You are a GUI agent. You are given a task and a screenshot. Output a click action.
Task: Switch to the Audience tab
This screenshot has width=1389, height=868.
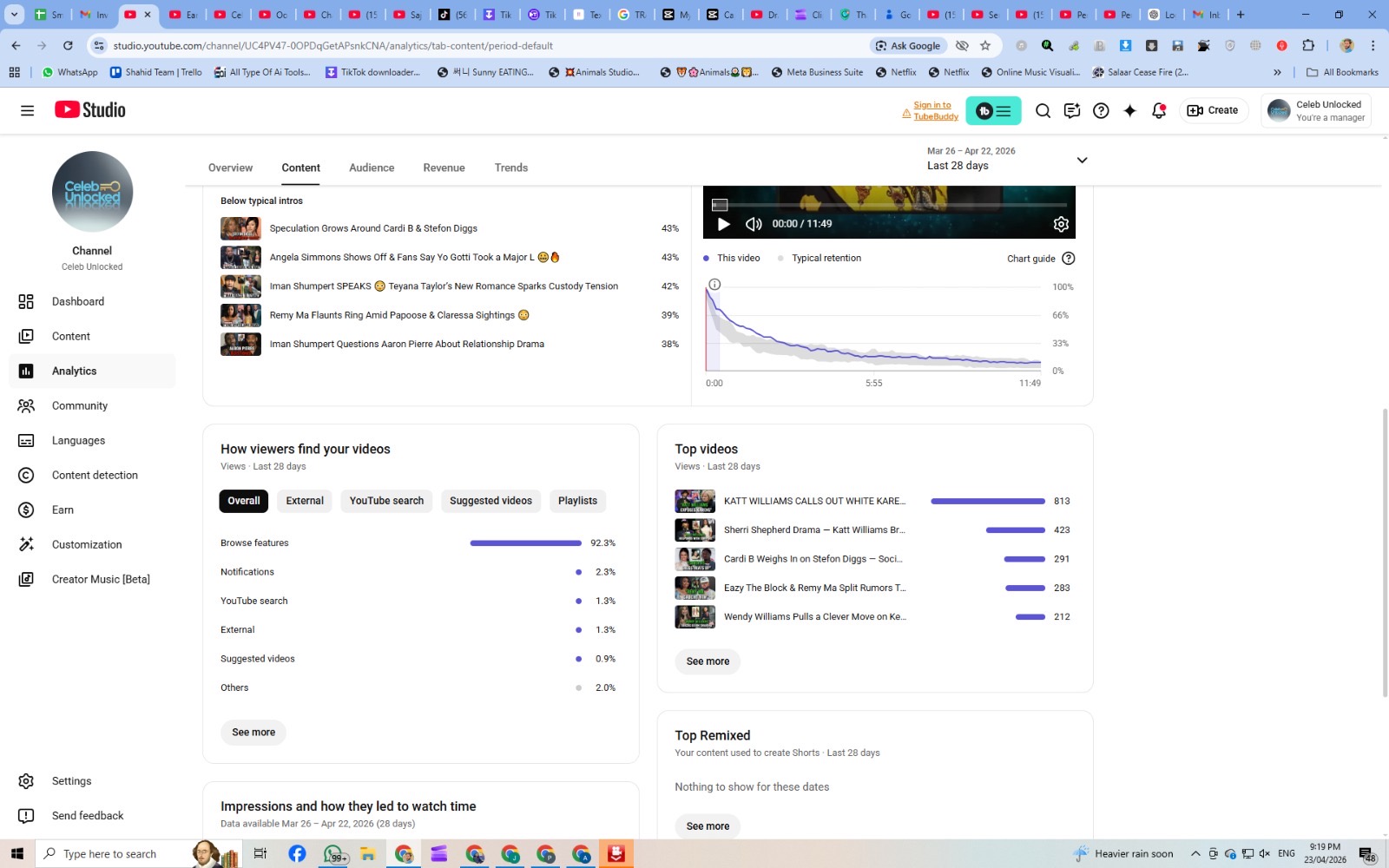coord(372,168)
